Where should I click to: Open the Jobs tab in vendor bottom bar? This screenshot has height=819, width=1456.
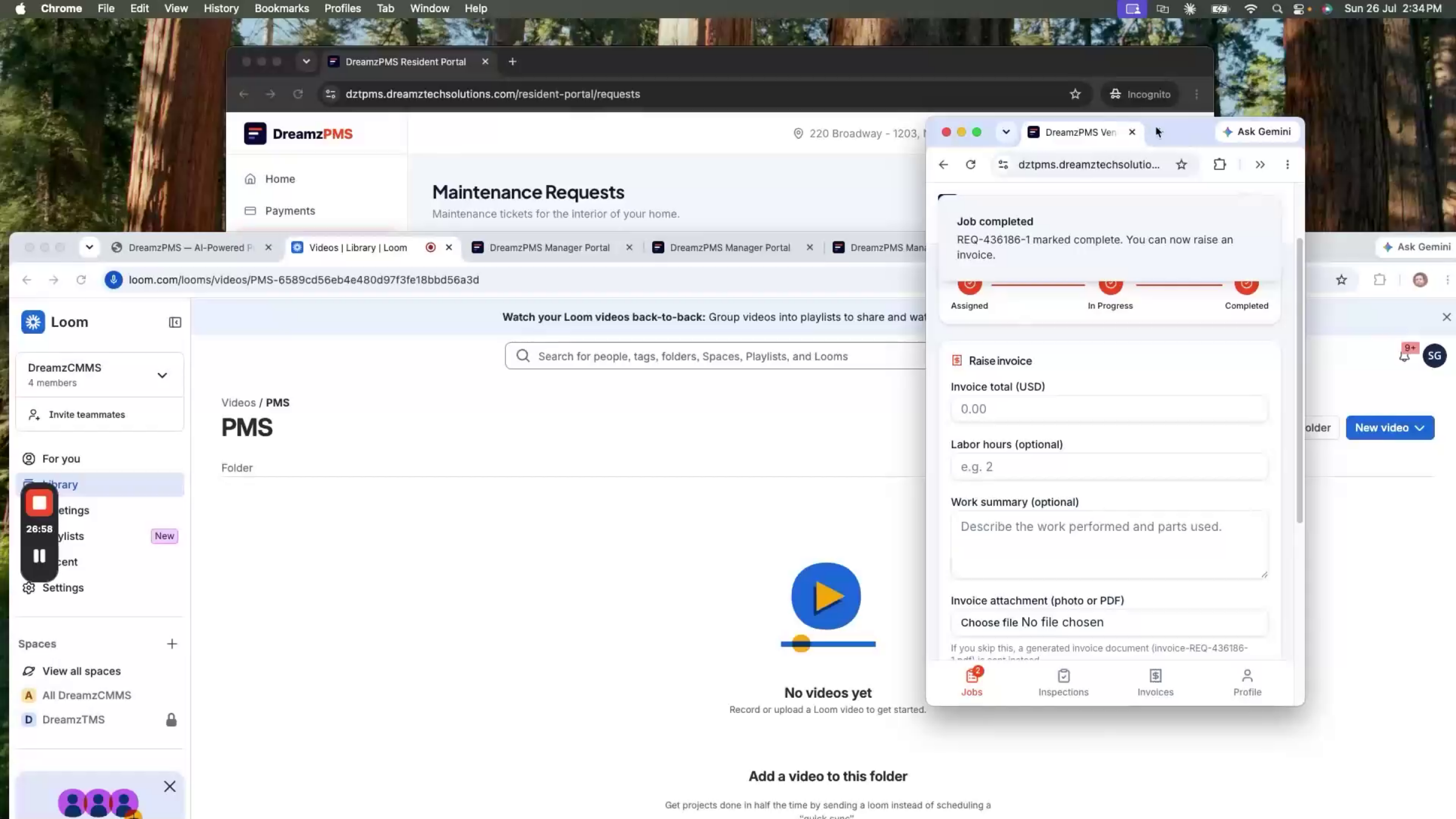[972, 682]
